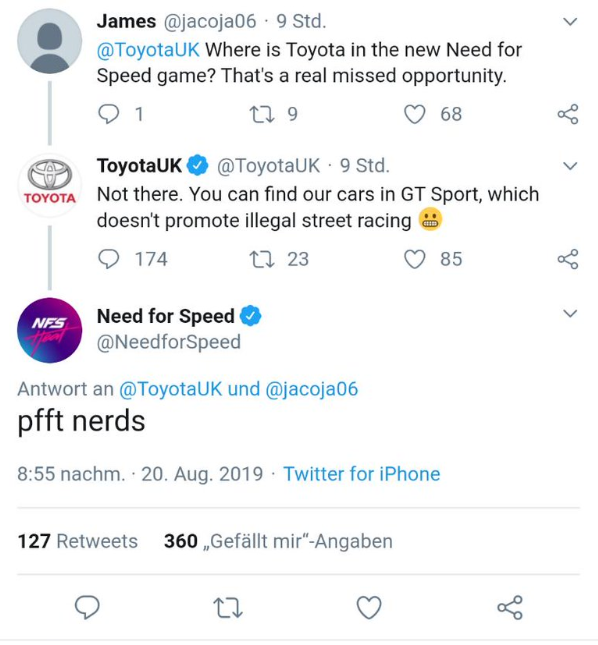Screen dimensions: 598x645
Task: Open the @ToyotaUK mention in James's tweet
Action: (148, 50)
